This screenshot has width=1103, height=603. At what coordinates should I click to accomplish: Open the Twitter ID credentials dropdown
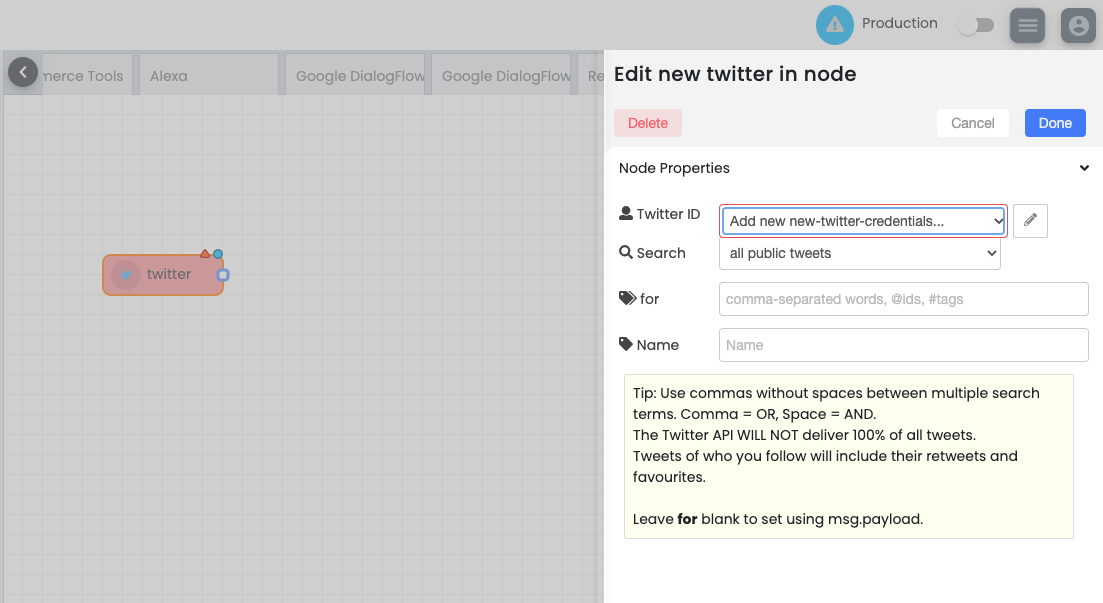pos(863,221)
